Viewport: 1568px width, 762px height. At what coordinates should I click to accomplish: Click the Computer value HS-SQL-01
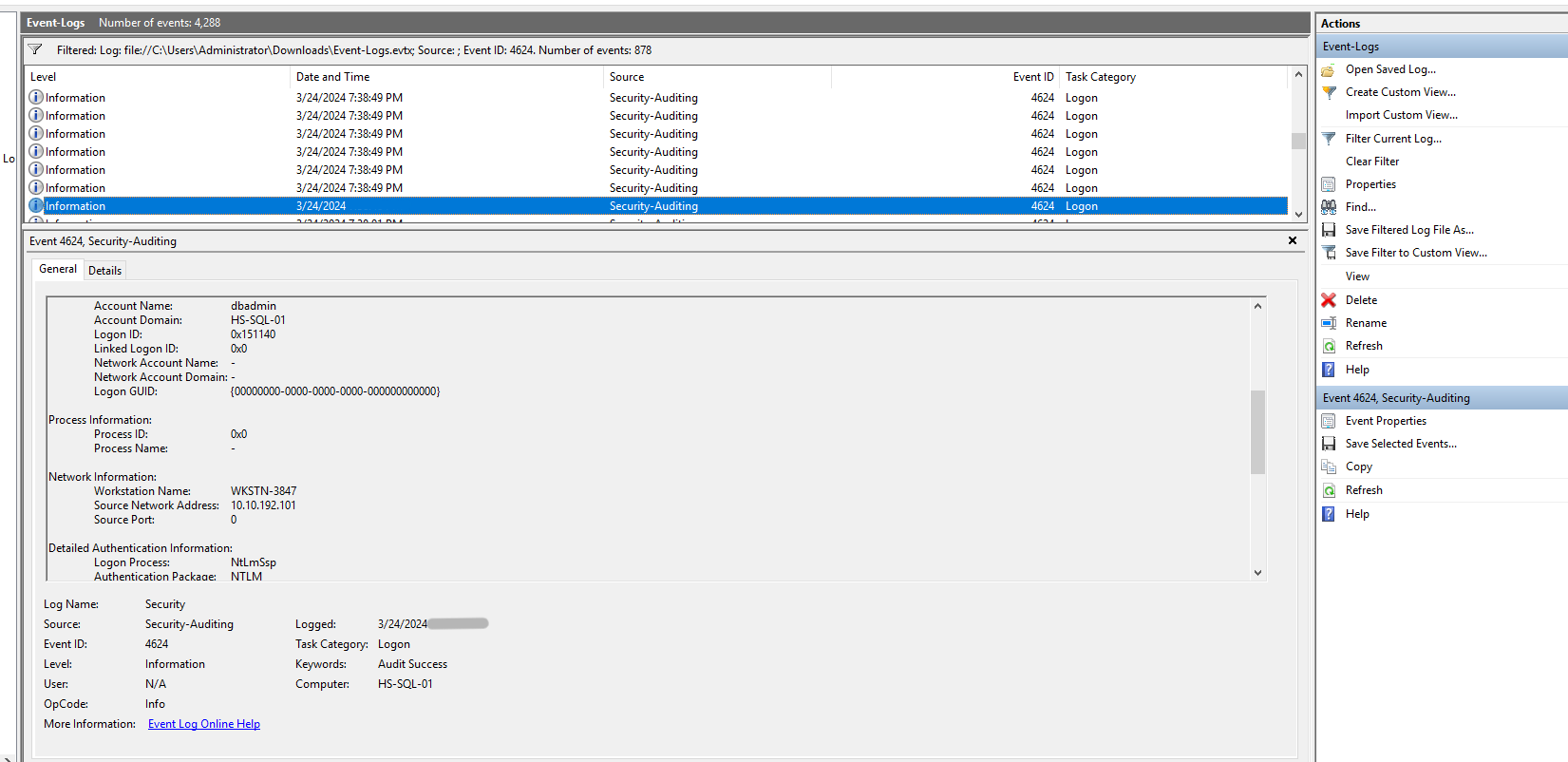tap(406, 684)
